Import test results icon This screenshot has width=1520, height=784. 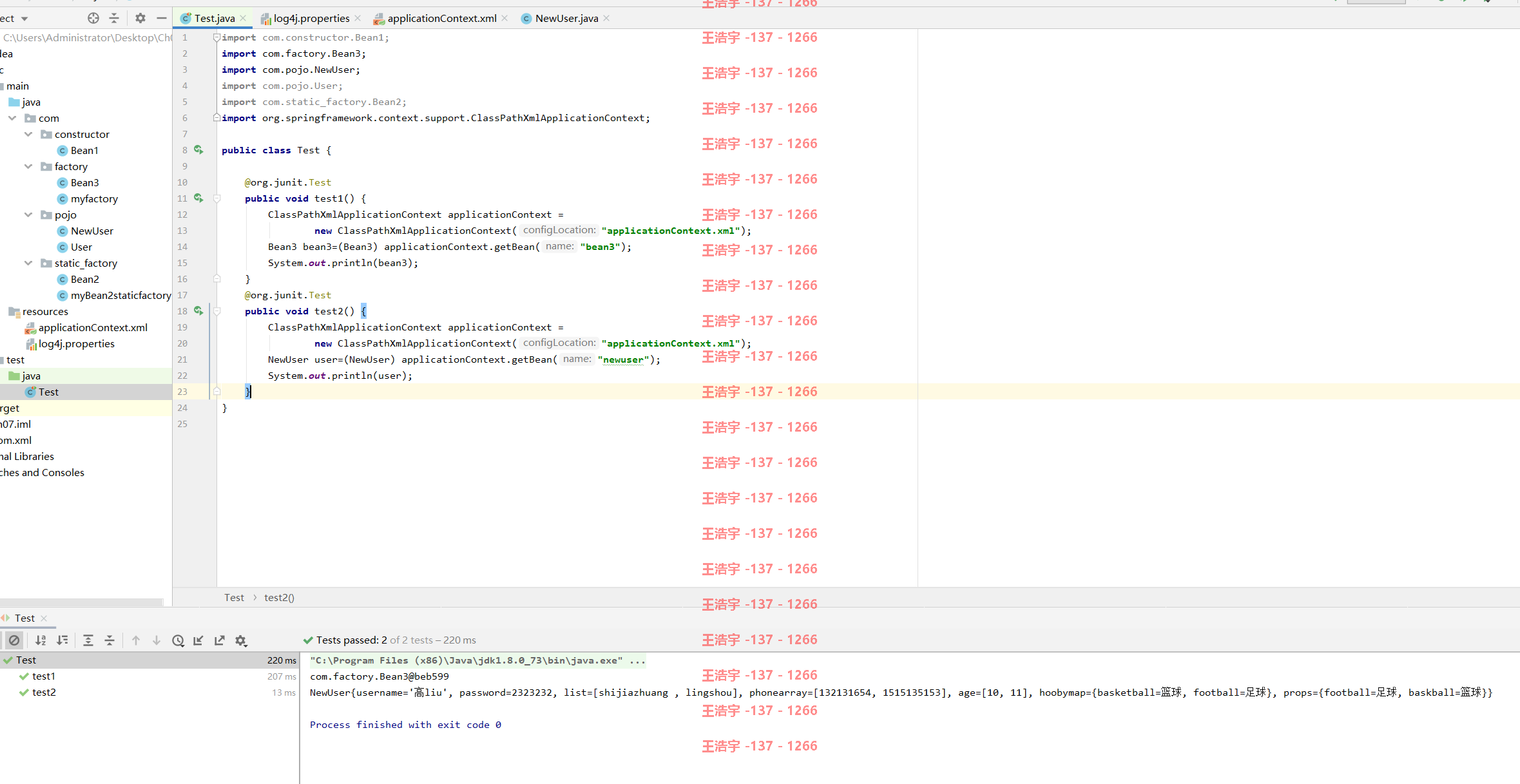(x=198, y=640)
